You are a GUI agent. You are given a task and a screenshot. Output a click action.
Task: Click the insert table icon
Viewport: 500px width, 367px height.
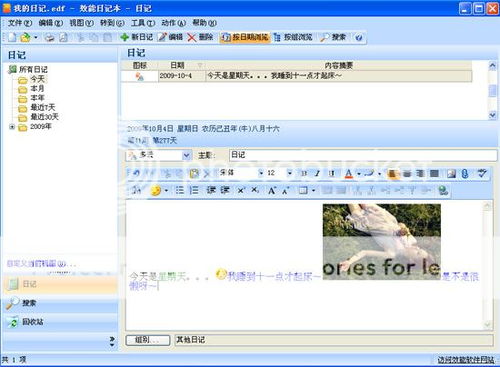[303, 190]
